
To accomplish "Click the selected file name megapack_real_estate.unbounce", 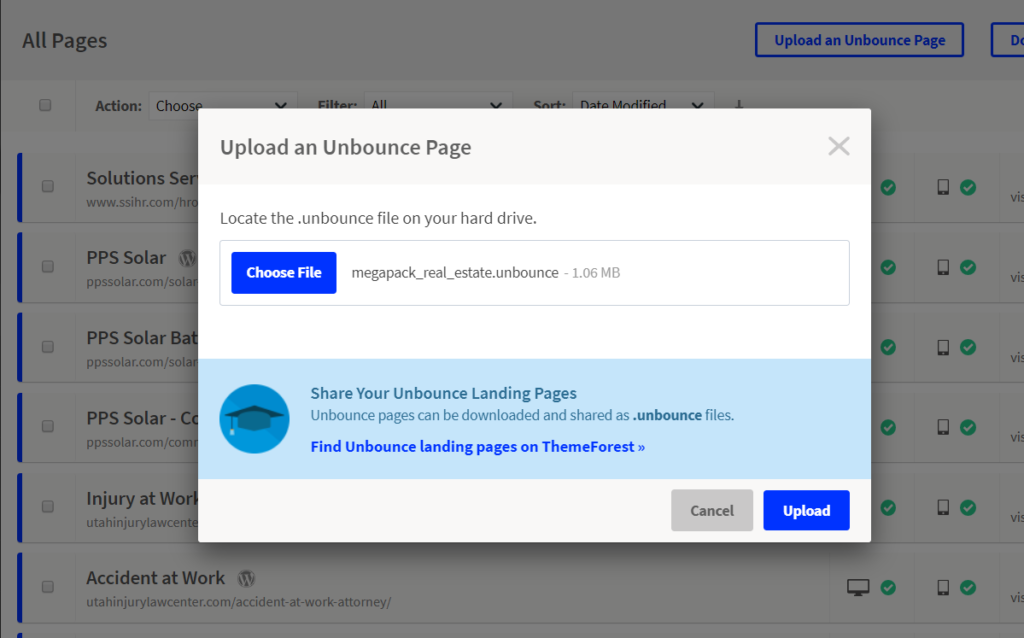I will (455, 272).
